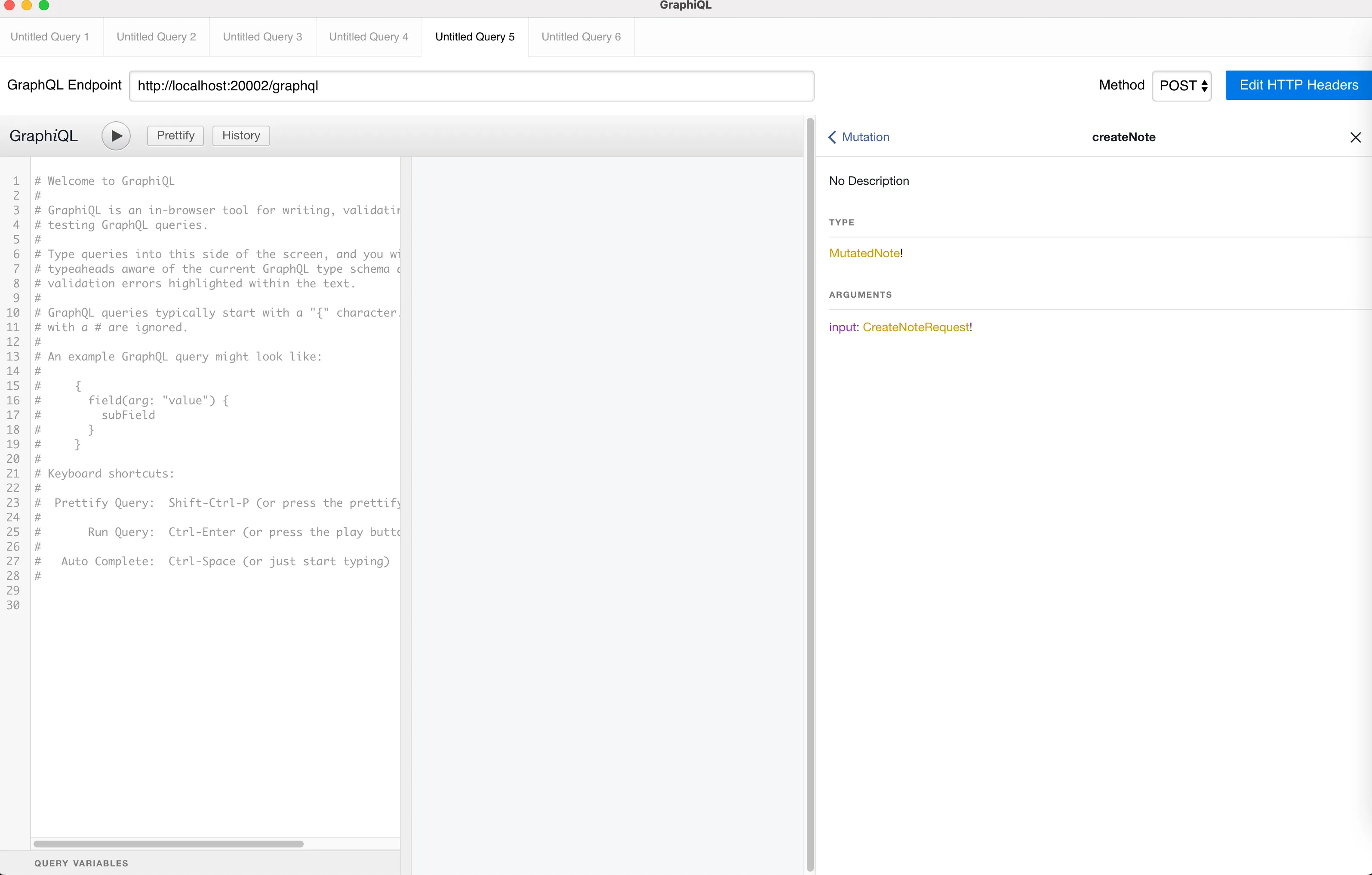Viewport: 1372px width, 875px height.
Task: Click 'An example GraphQL query' comment line
Action: [178, 357]
